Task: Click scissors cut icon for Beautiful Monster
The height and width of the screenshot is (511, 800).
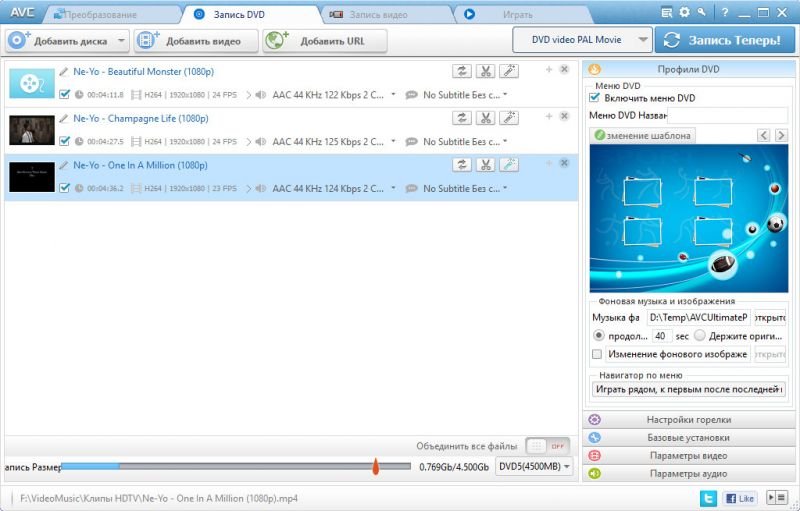Action: click(485, 71)
